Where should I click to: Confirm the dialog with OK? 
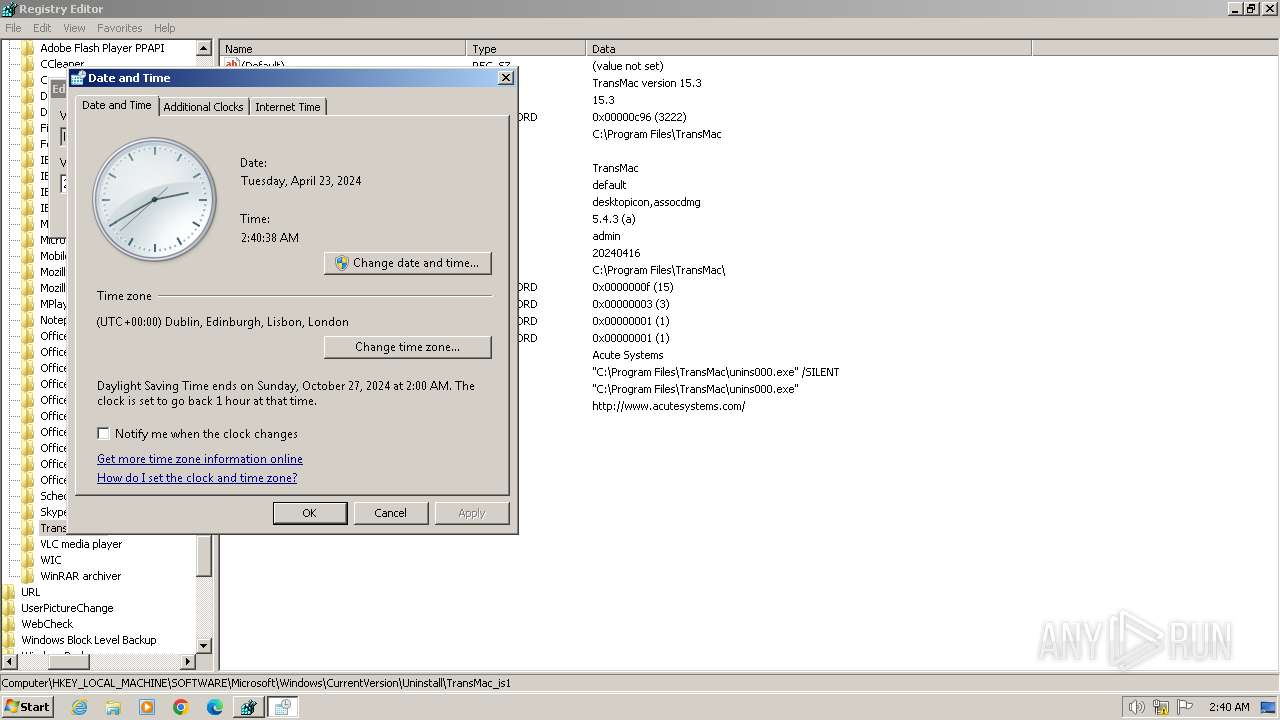point(310,513)
